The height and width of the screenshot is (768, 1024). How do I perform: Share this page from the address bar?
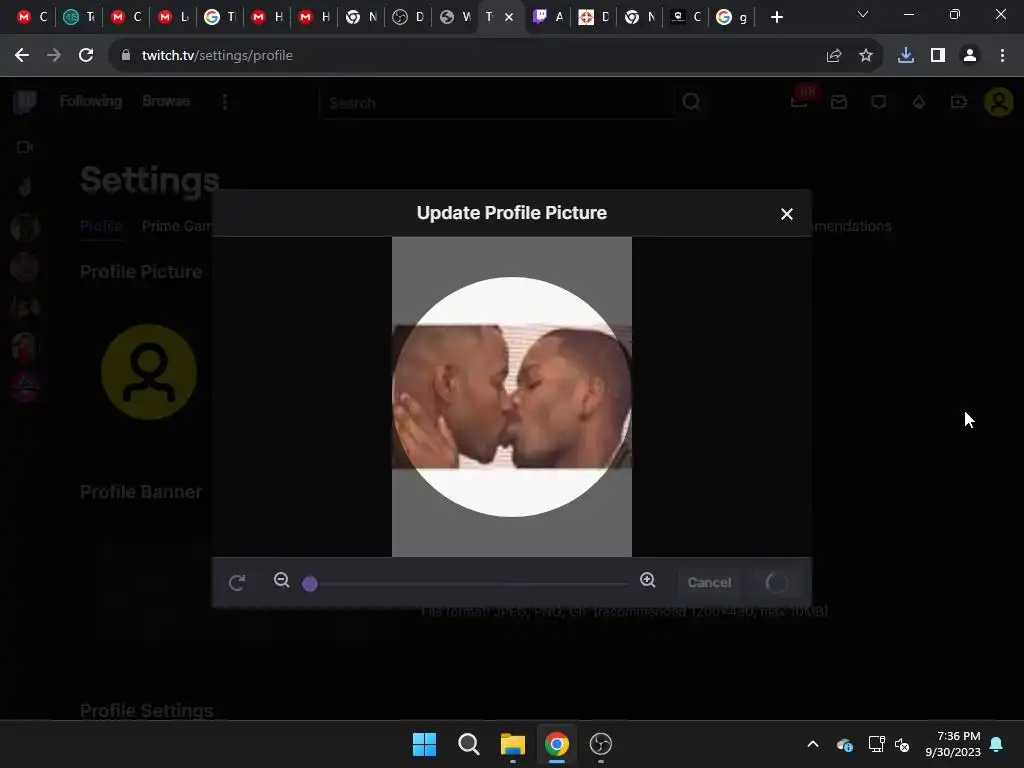click(833, 56)
